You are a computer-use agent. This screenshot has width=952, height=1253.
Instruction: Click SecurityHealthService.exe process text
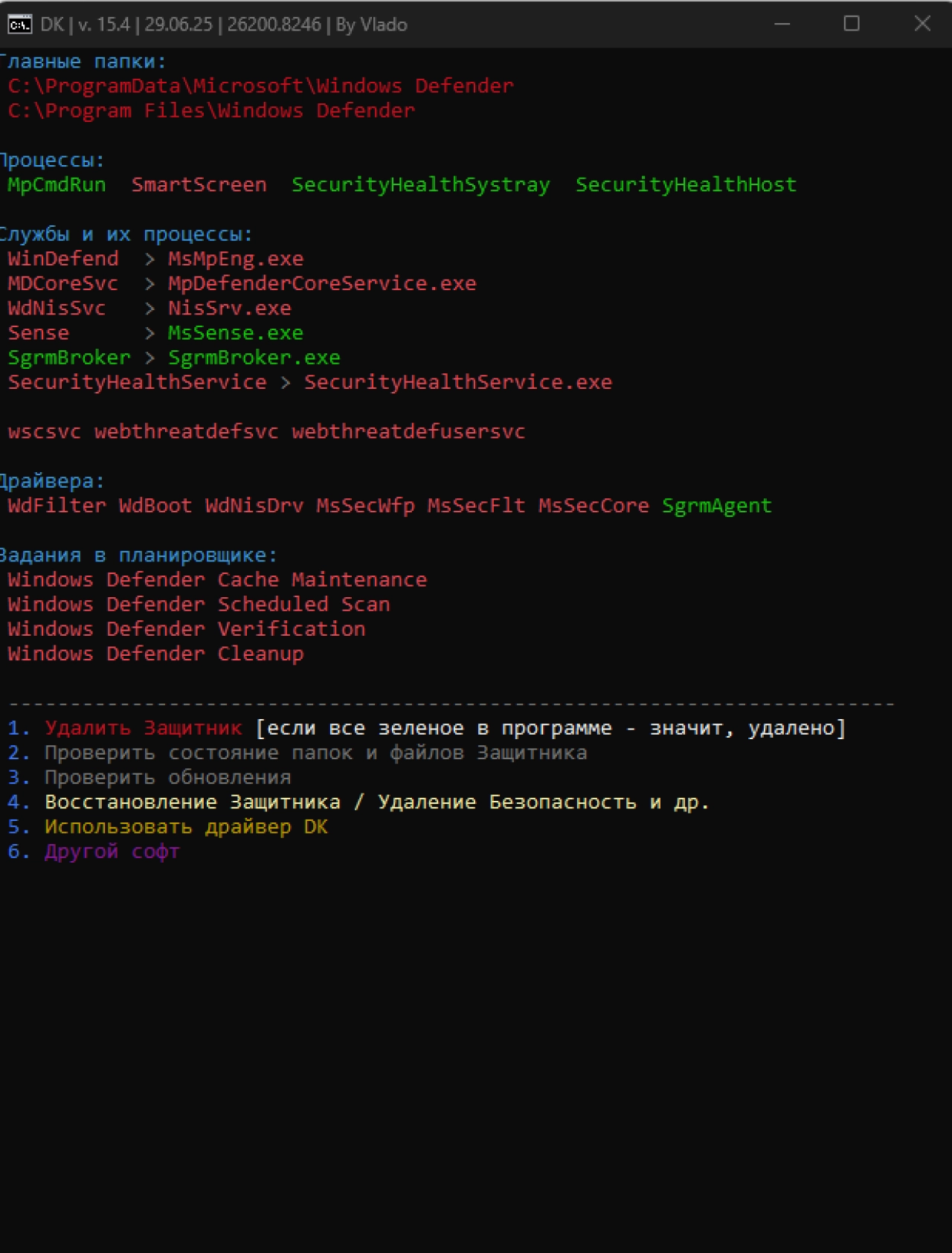pos(458,382)
